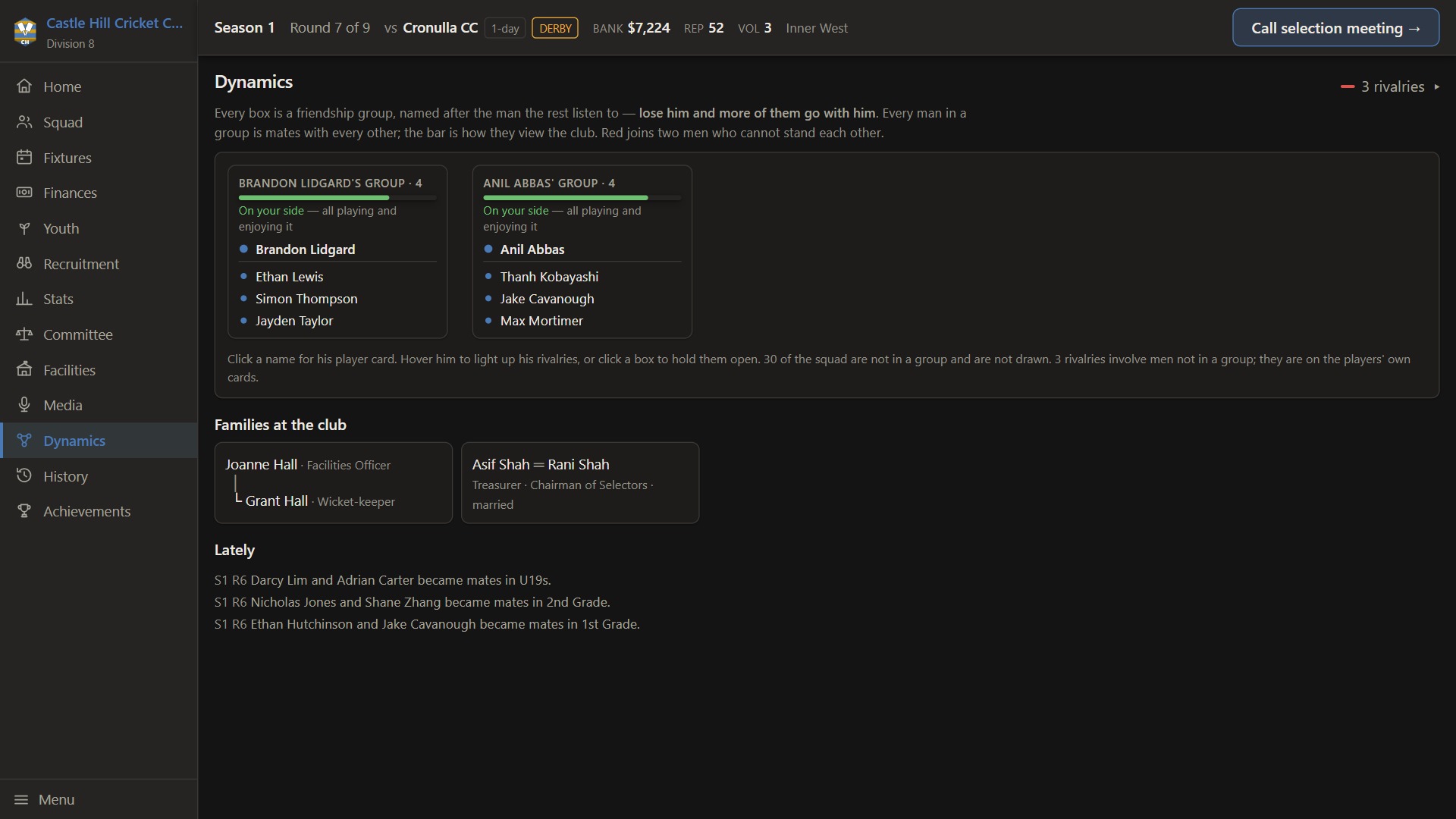Call selection meeting
This screenshot has width=1456, height=819.
[1335, 28]
